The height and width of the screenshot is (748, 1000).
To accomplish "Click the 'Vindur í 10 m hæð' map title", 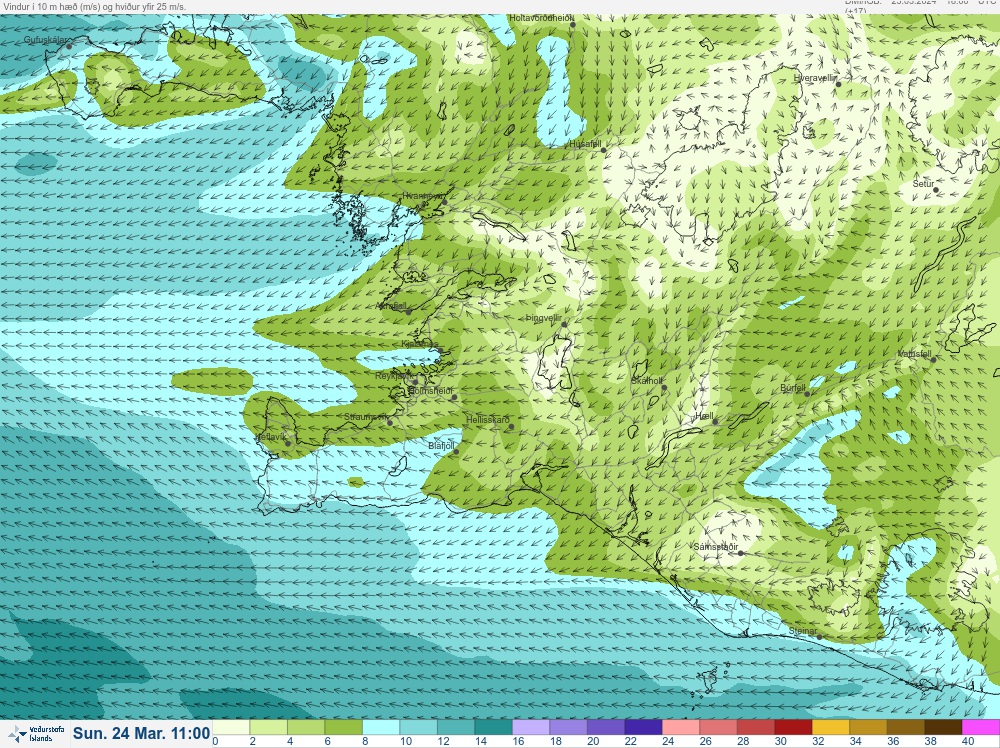I will coord(95,7).
